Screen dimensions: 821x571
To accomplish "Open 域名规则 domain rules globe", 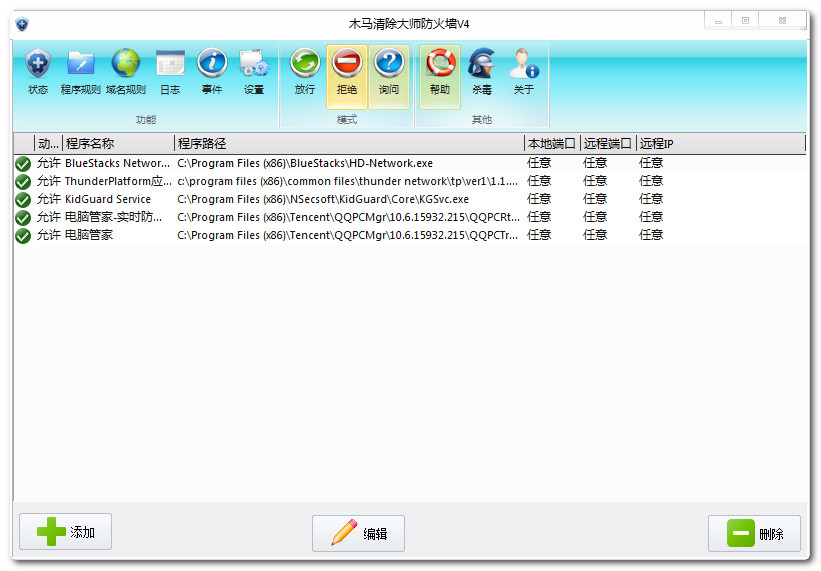I will (x=126, y=72).
